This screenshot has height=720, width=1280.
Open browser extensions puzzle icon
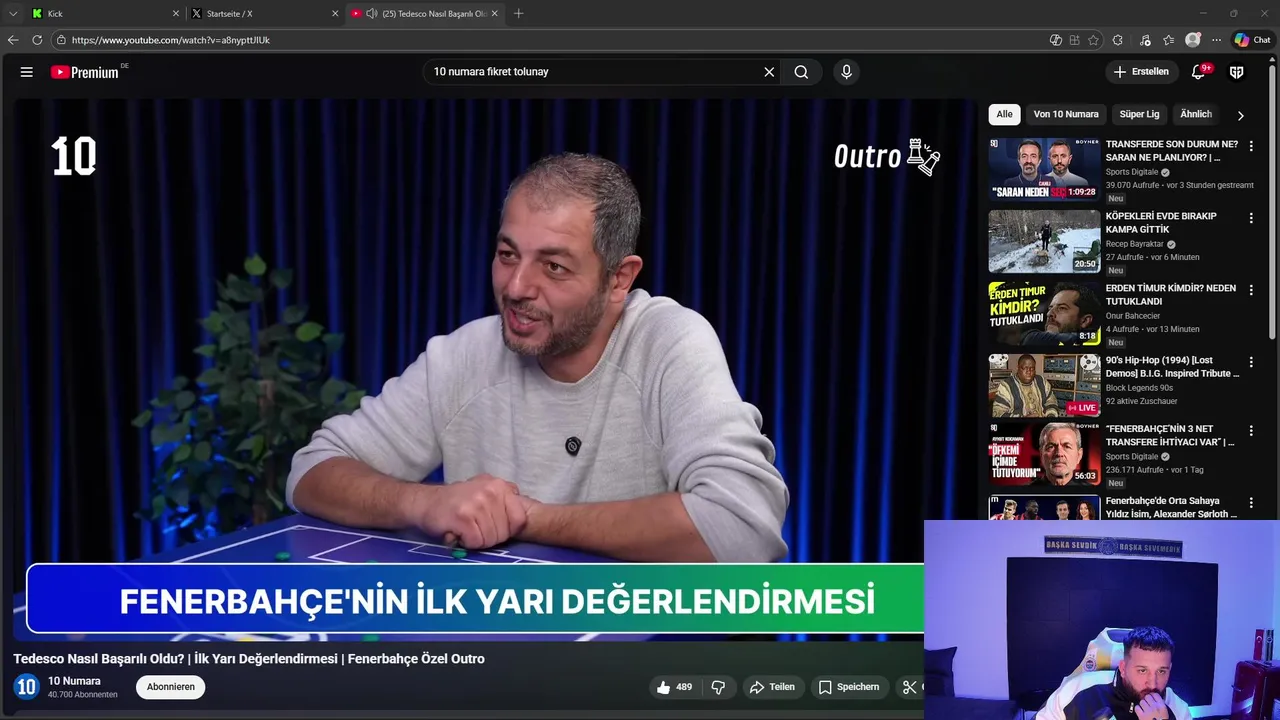(1117, 40)
